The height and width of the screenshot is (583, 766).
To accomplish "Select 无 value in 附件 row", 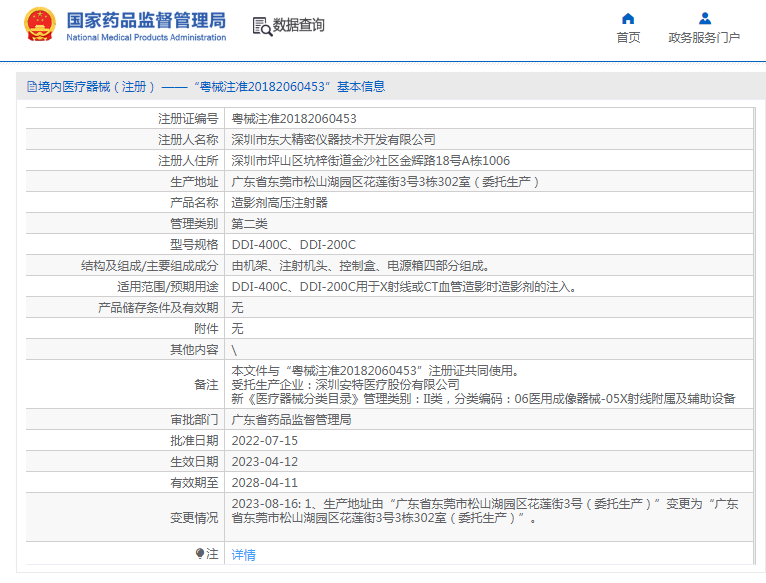I will click(237, 329).
